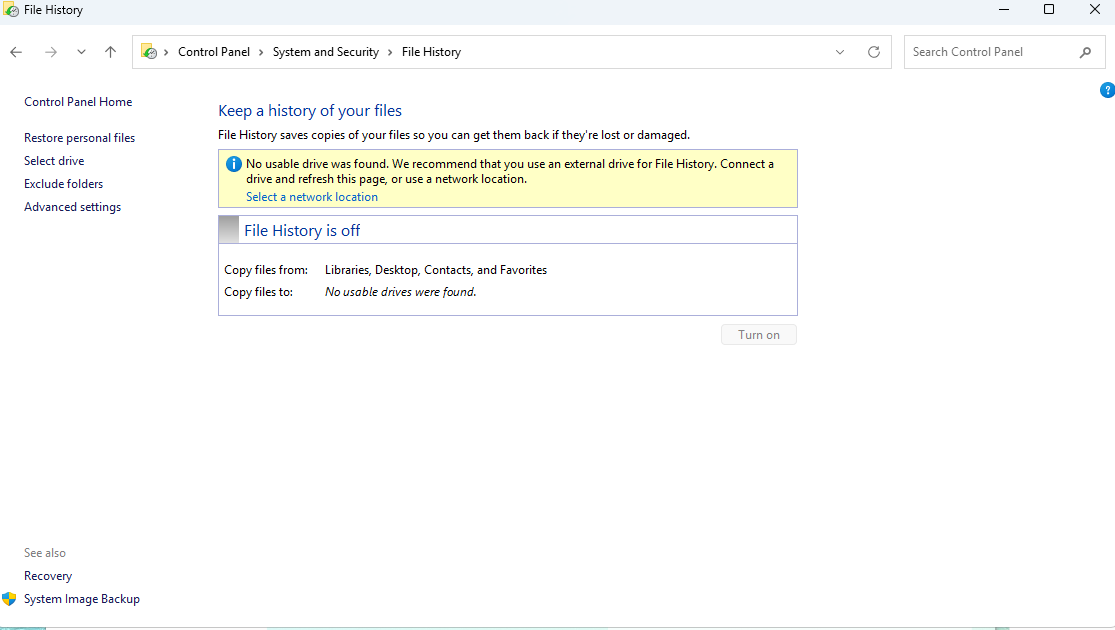Expand the breadcrumb arrow after Control Panel
The image size is (1115, 630).
pyautogui.click(x=262, y=51)
